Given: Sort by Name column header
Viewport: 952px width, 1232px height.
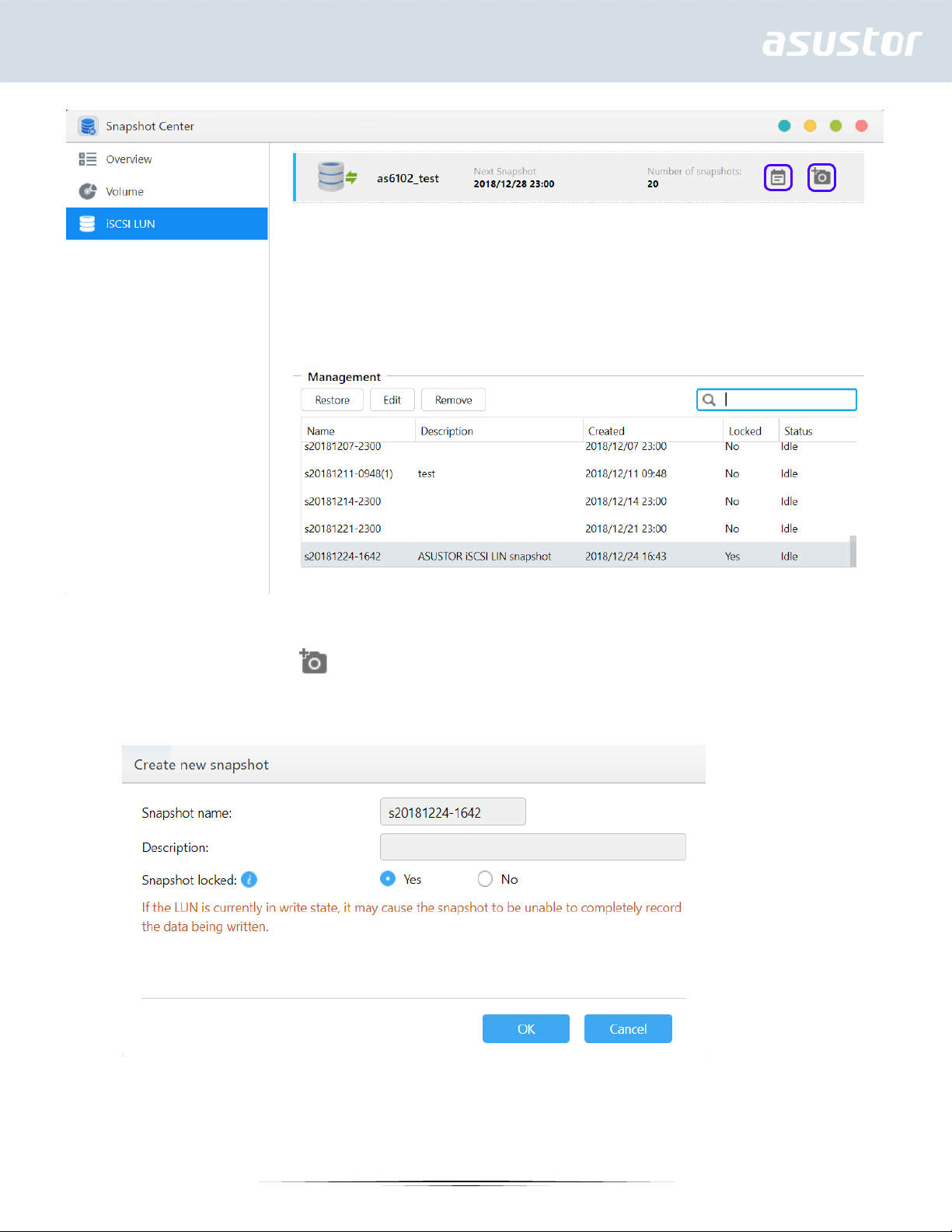Looking at the screenshot, I should point(358,431).
